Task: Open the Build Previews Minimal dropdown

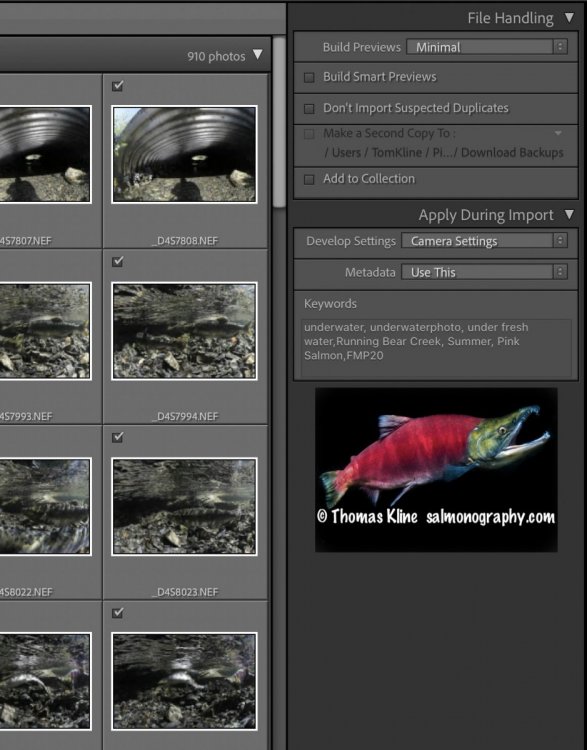Action: 487,47
